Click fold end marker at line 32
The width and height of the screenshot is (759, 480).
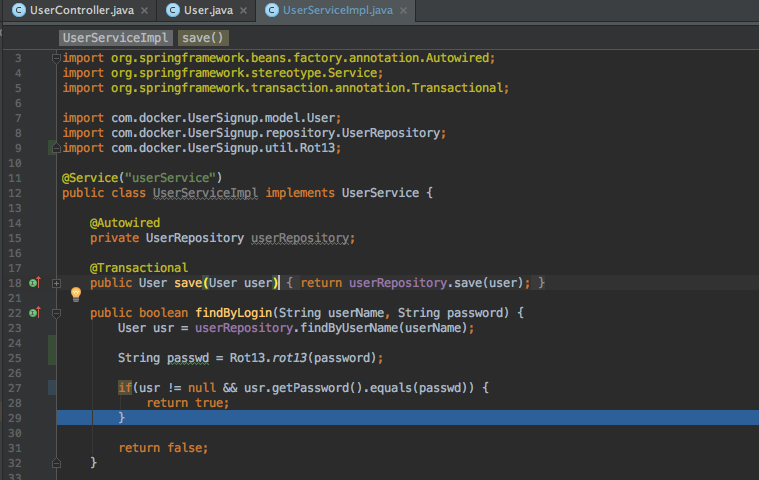pos(57,462)
